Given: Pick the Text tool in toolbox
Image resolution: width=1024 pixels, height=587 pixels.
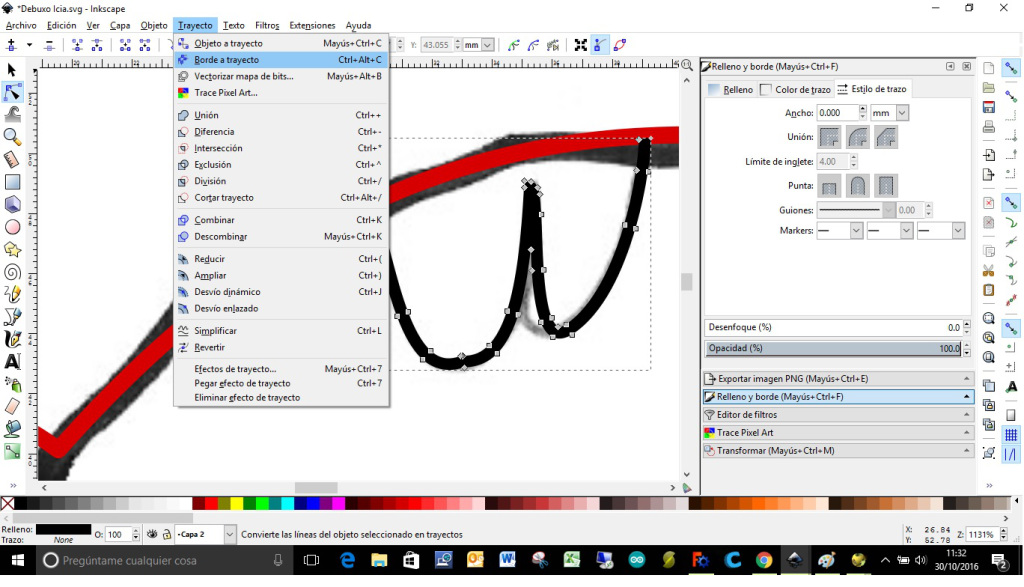Looking at the screenshot, I should point(12,361).
